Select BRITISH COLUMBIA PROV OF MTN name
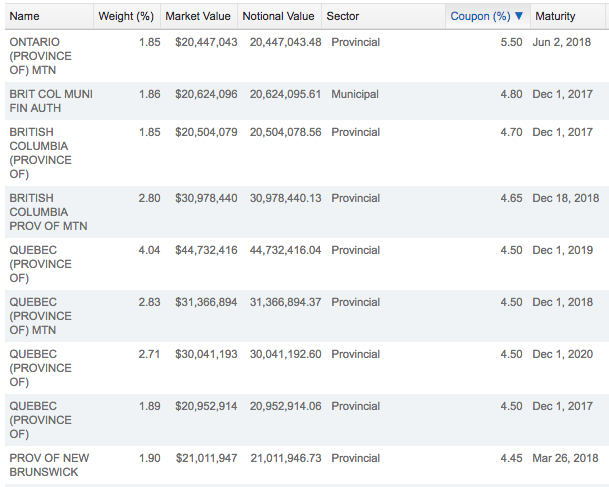The height and width of the screenshot is (487, 609). click(x=48, y=212)
